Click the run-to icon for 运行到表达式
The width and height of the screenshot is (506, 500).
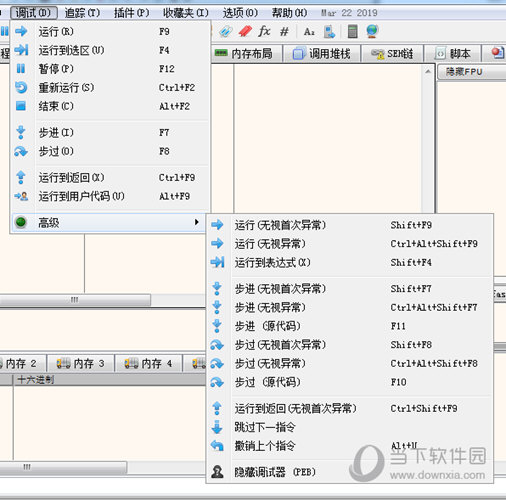[217, 262]
